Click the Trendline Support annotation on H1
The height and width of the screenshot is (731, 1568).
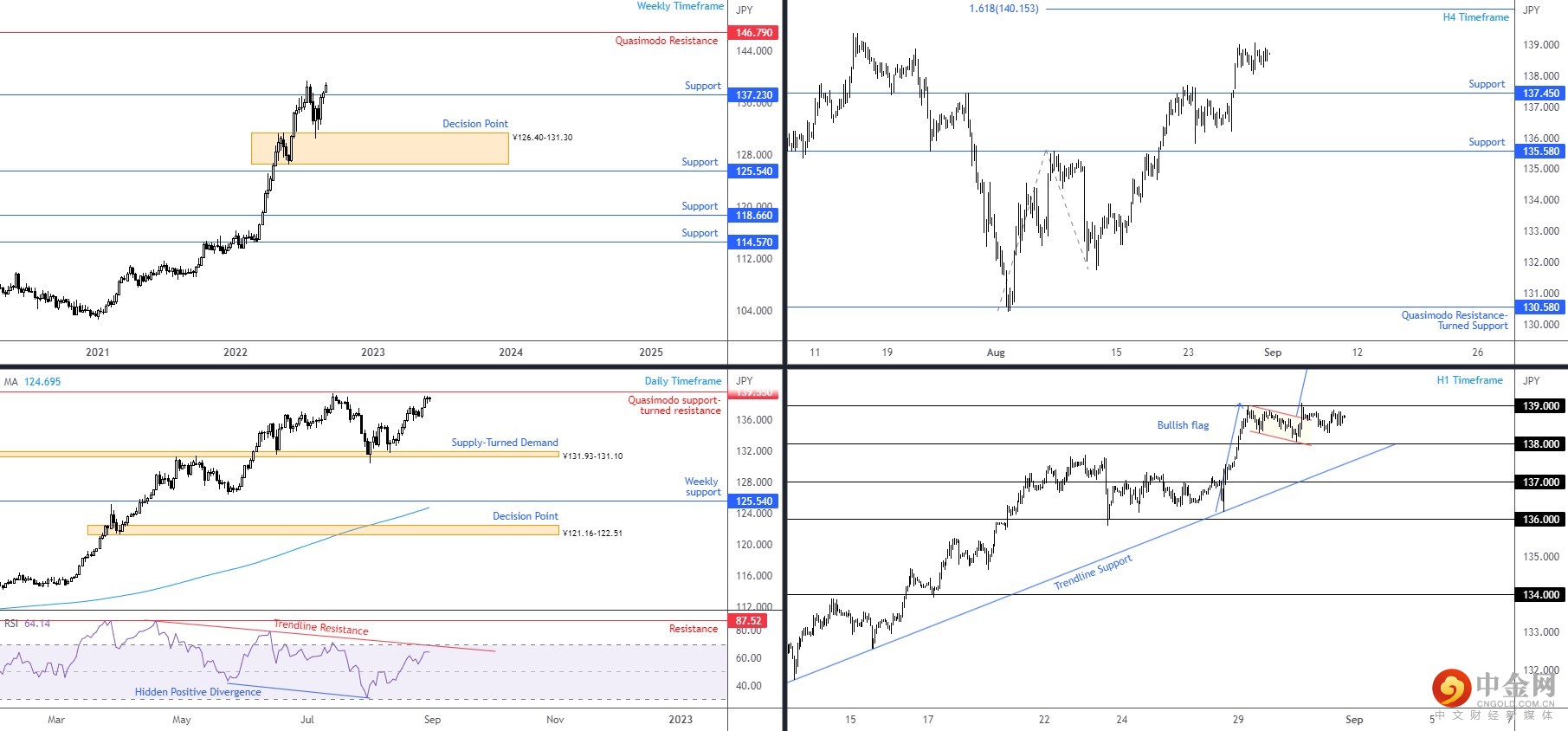pyautogui.click(x=1093, y=572)
